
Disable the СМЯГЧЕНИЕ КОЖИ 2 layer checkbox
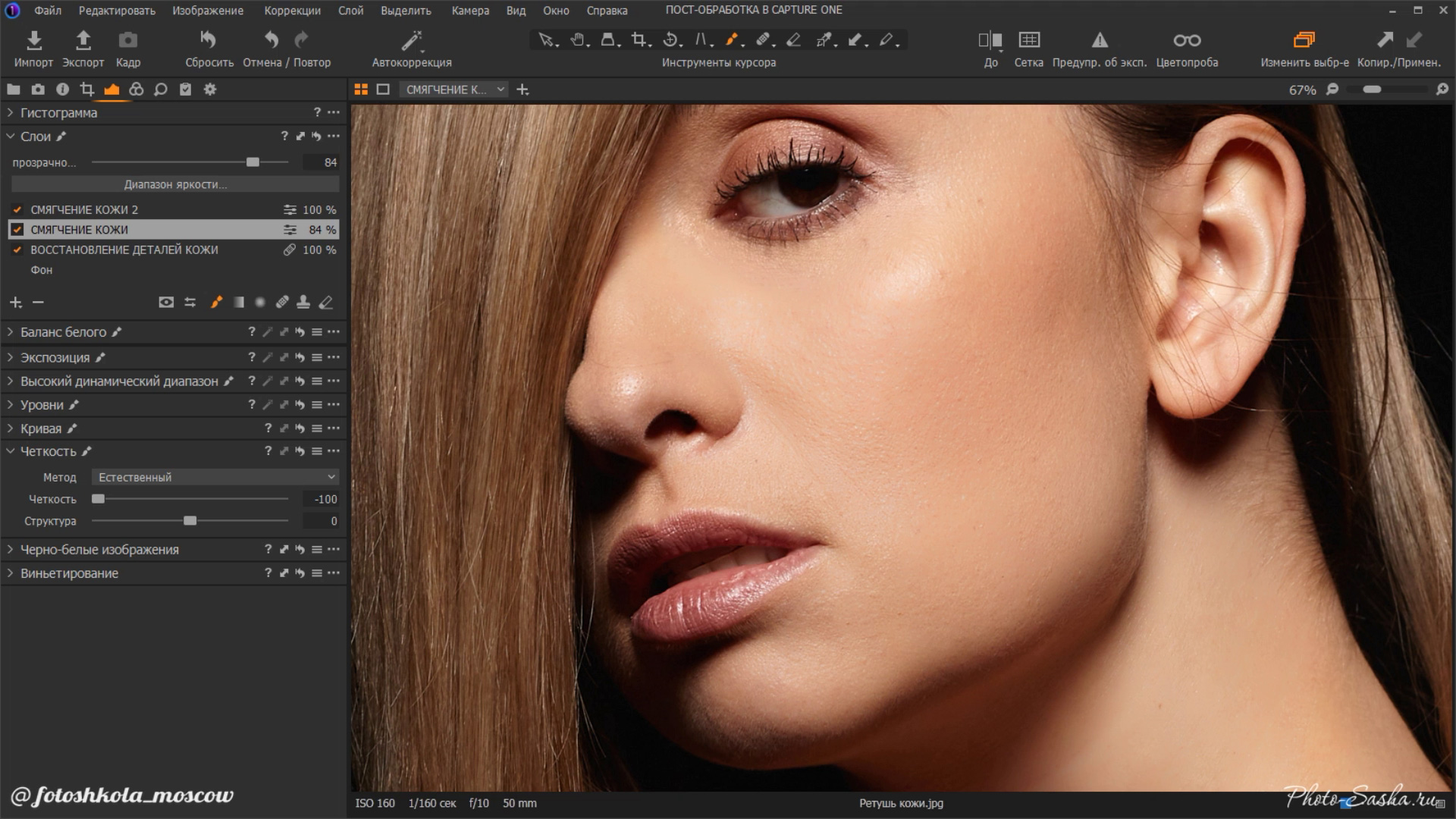(18, 209)
